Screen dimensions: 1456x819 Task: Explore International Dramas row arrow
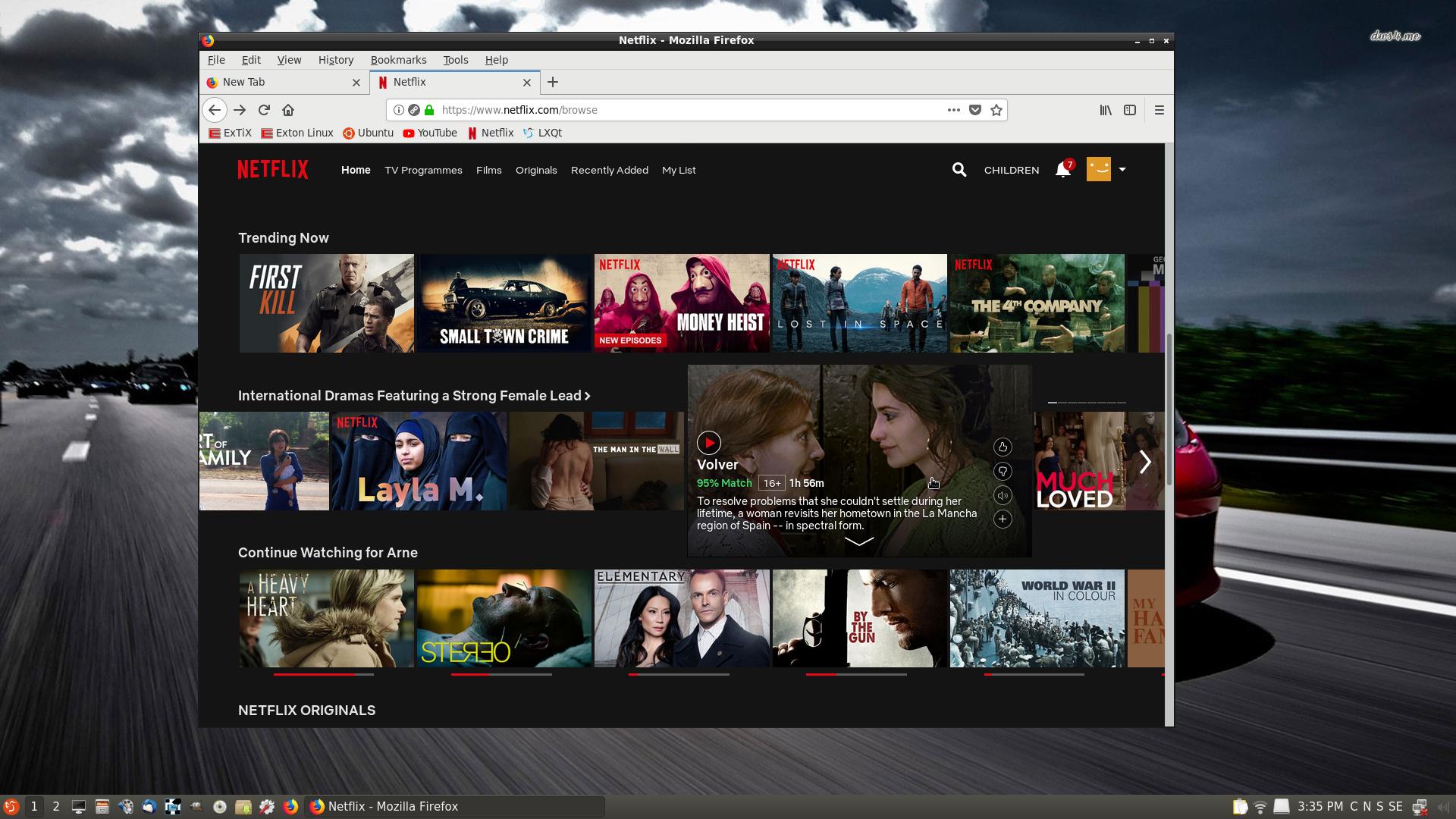click(x=588, y=396)
